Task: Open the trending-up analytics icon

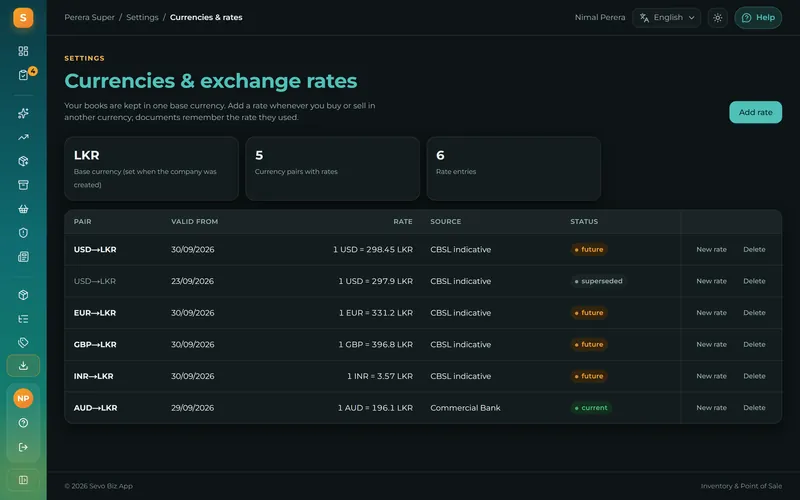Action: click(23, 137)
